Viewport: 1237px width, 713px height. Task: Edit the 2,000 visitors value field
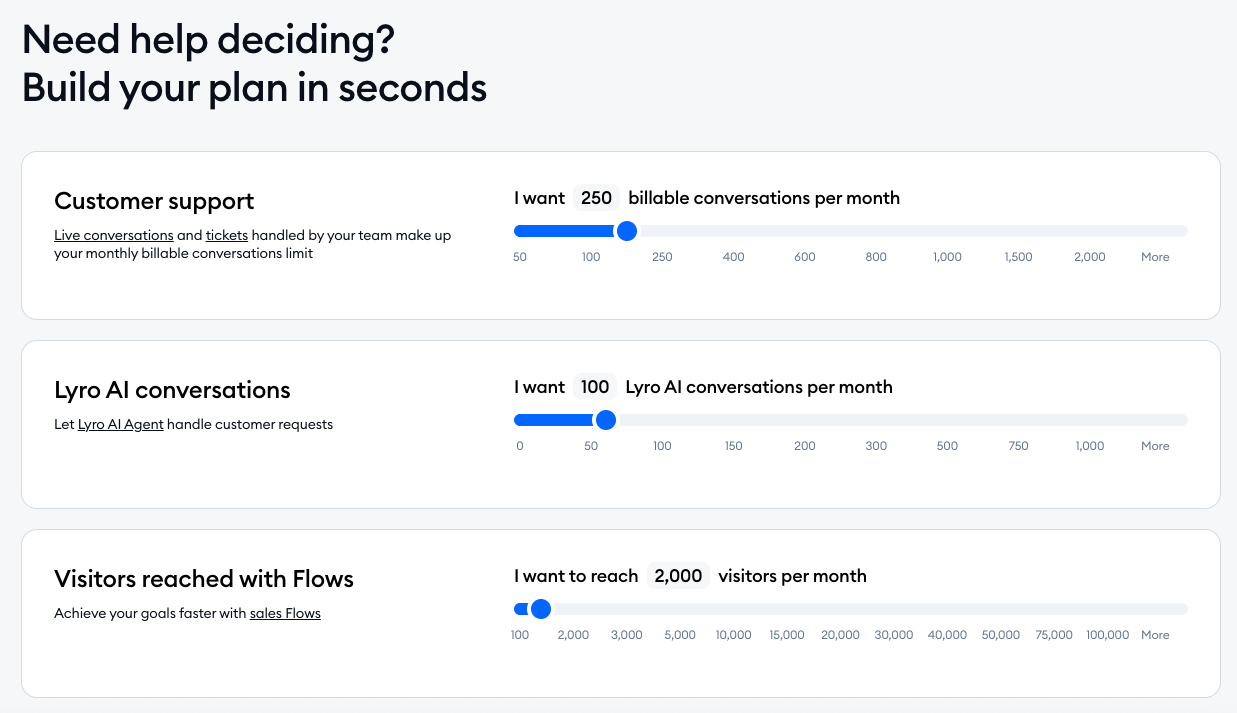(678, 576)
